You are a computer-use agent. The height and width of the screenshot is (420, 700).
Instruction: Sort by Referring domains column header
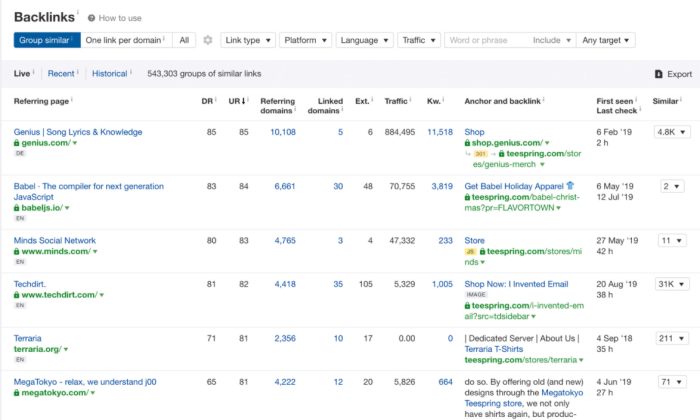[x=277, y=106]
